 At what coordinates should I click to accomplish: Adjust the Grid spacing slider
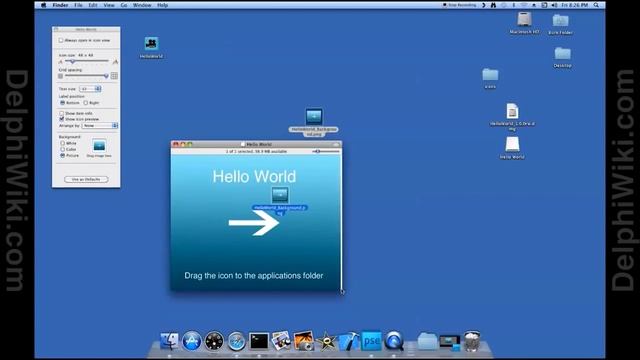87,76
